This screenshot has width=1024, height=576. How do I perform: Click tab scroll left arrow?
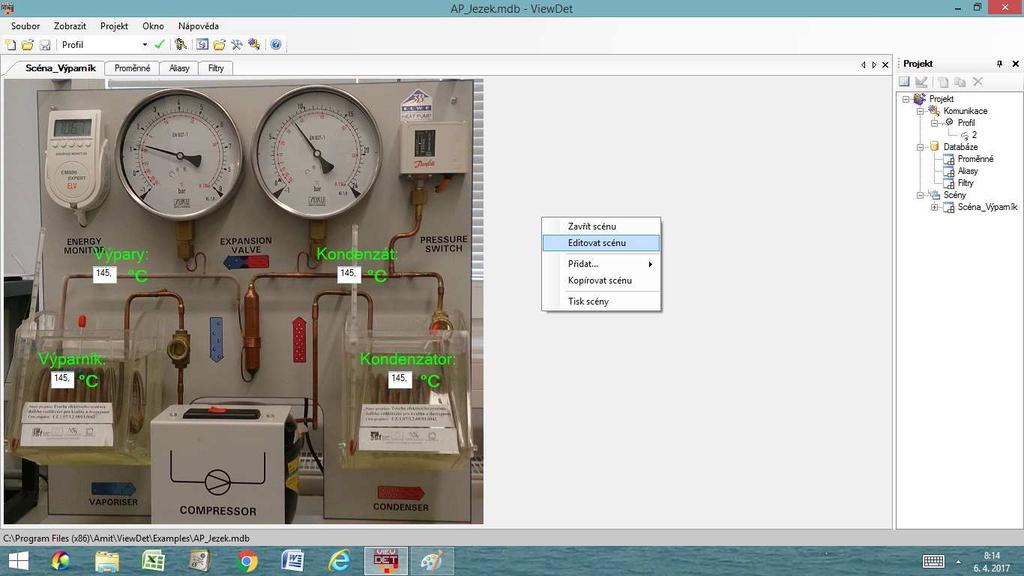tap(863, 65)
